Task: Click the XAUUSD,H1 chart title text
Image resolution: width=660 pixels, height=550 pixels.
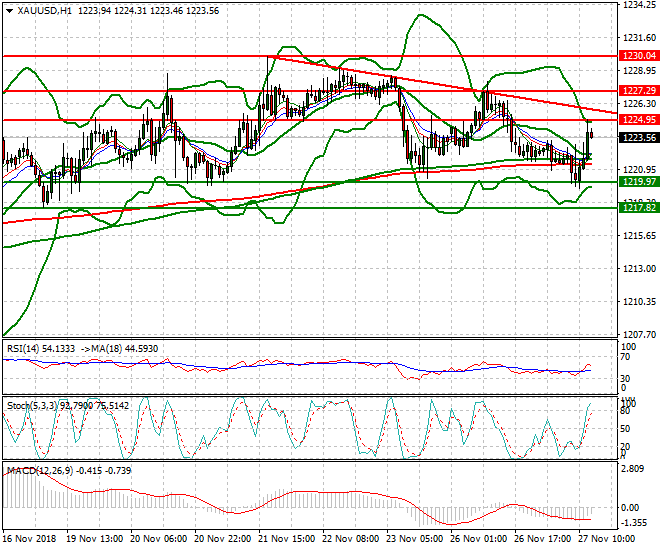Action: tap(44, 11)
